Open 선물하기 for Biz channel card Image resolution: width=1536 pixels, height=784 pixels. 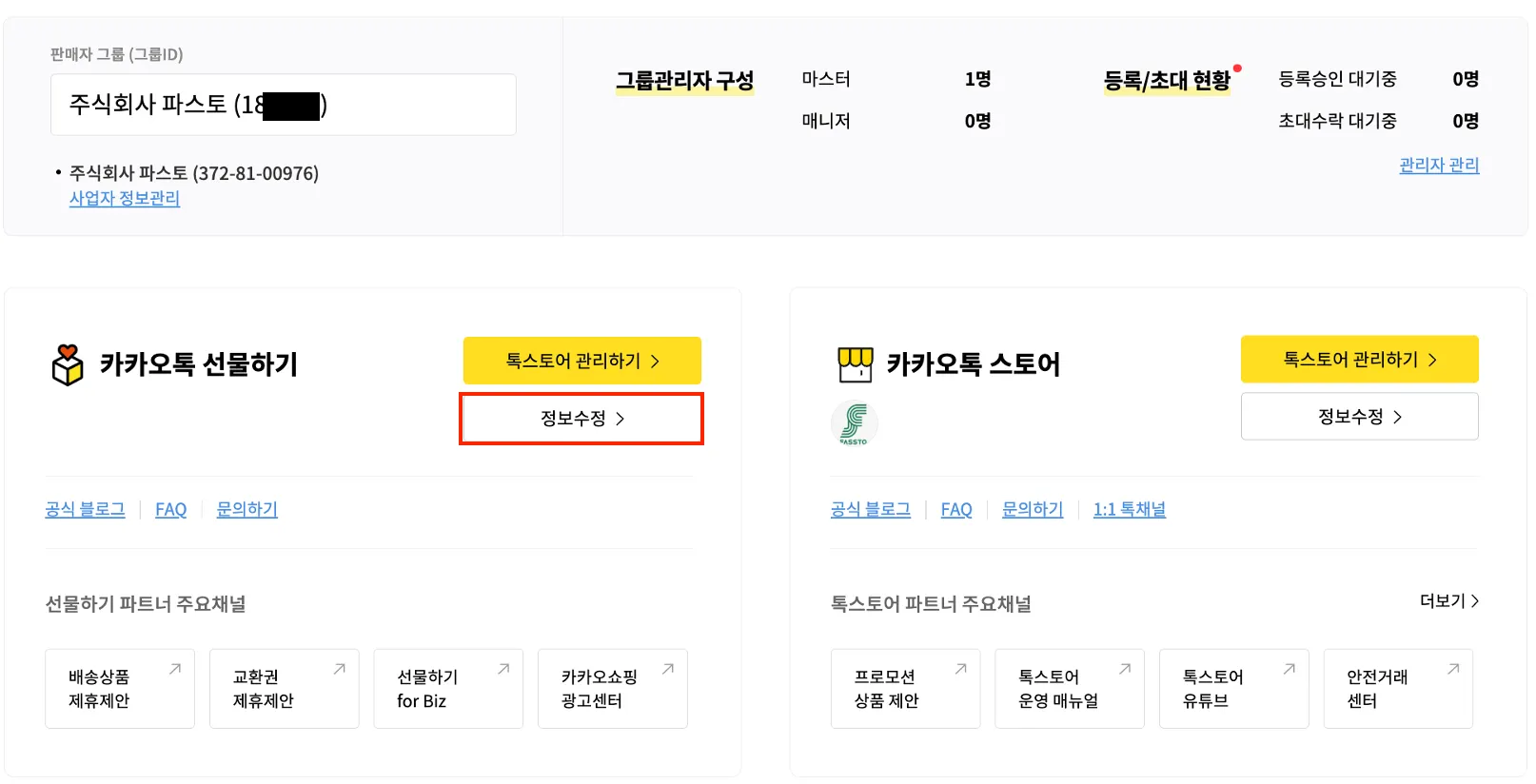tap(448, 689)
